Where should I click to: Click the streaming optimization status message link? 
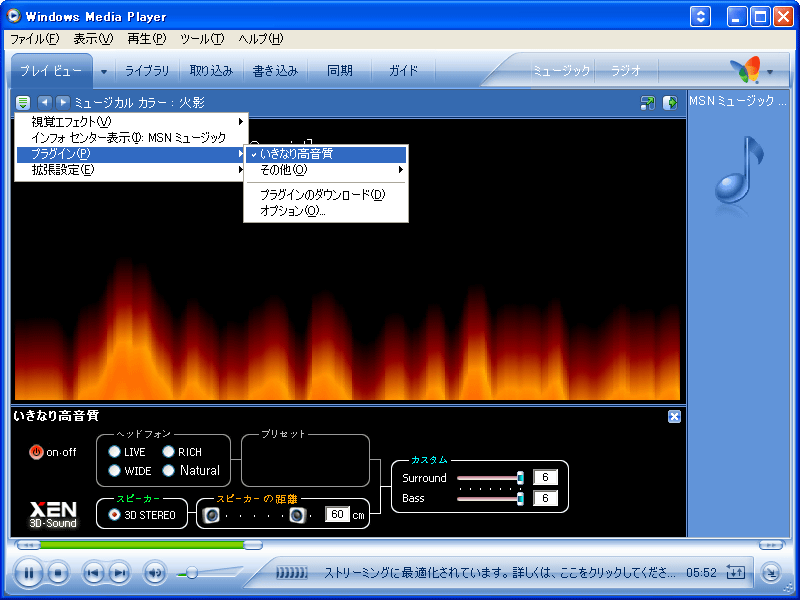pos(499,573)
